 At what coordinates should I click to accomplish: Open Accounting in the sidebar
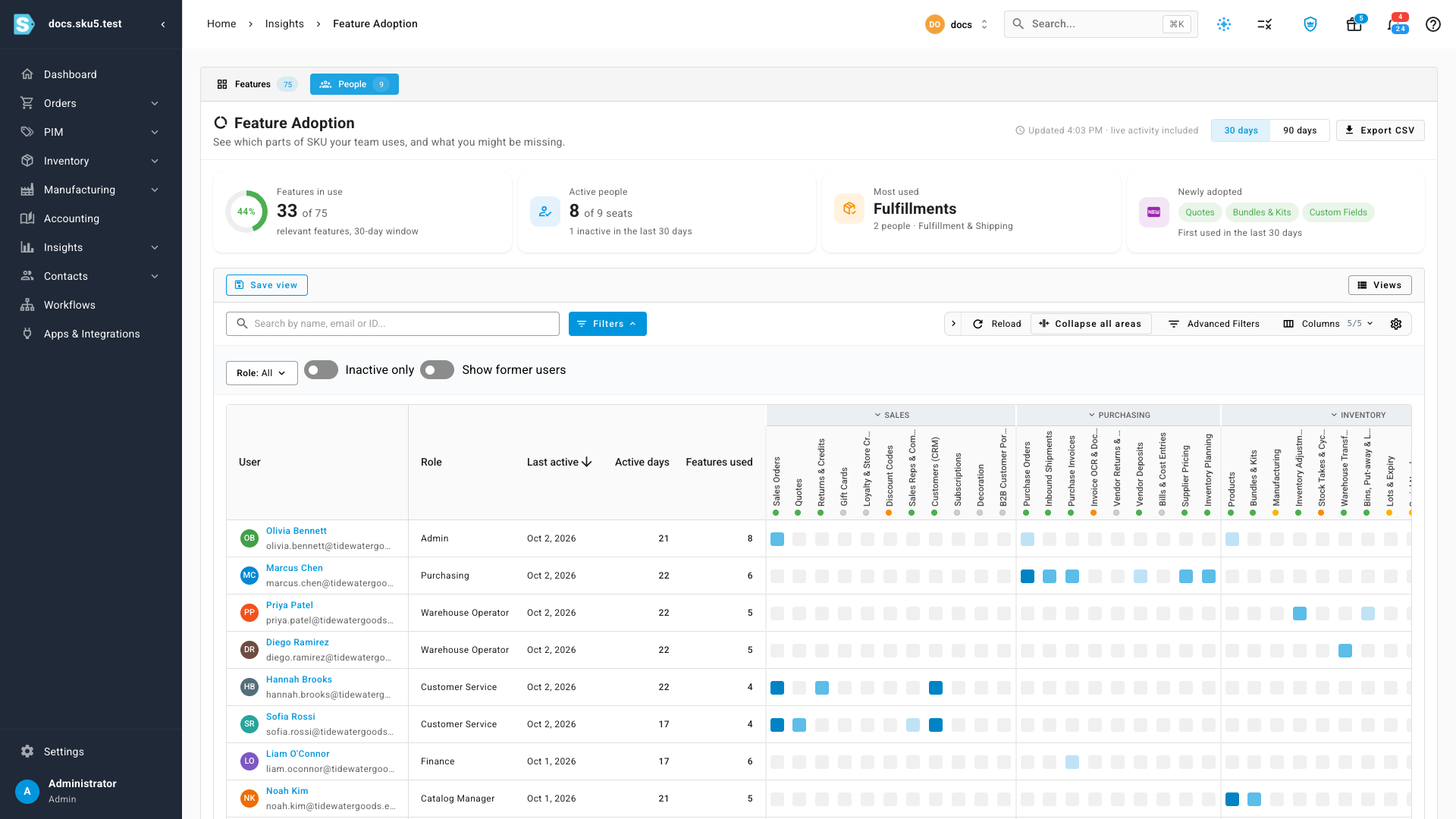tap(91, 218)
